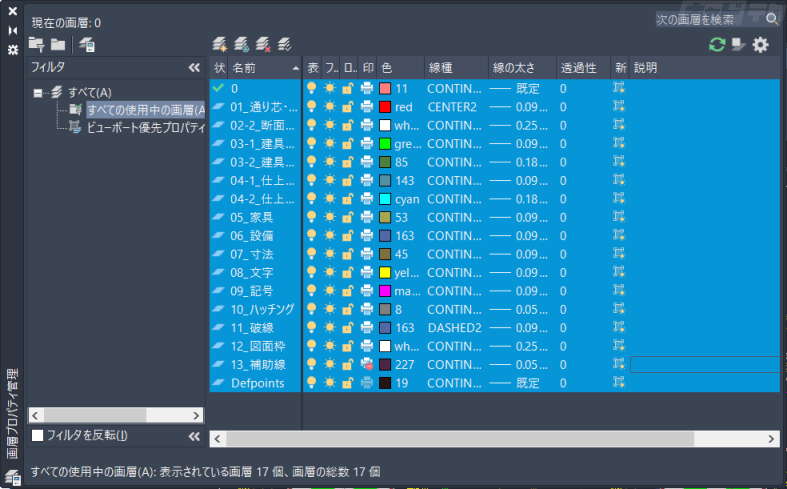Click the double chevron beside フィルタを反転
The height and width of the screenshot is (489, 787).
[x=194, y=436]
